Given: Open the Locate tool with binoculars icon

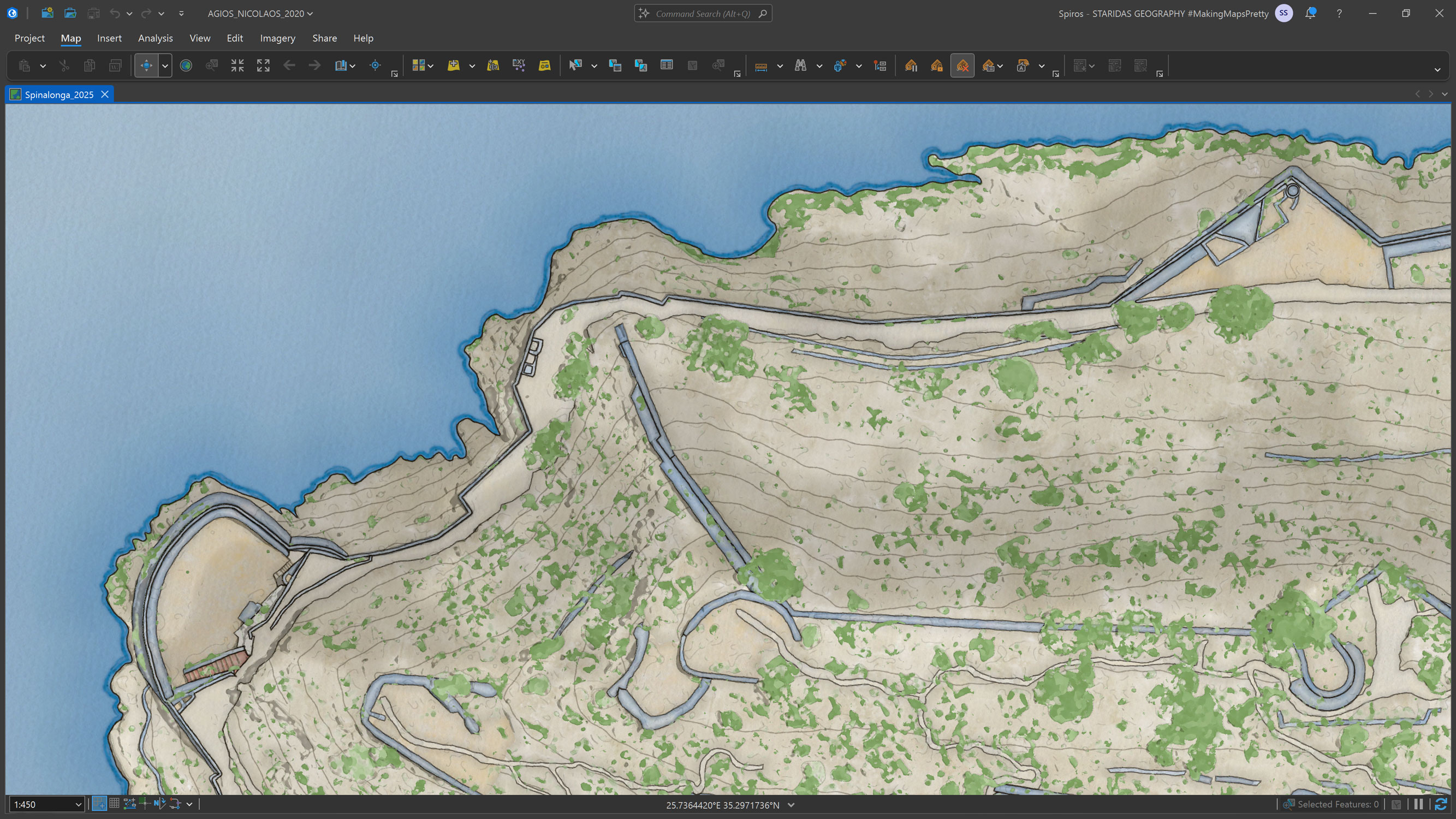Looking at the screenshot, I should 801,65.
